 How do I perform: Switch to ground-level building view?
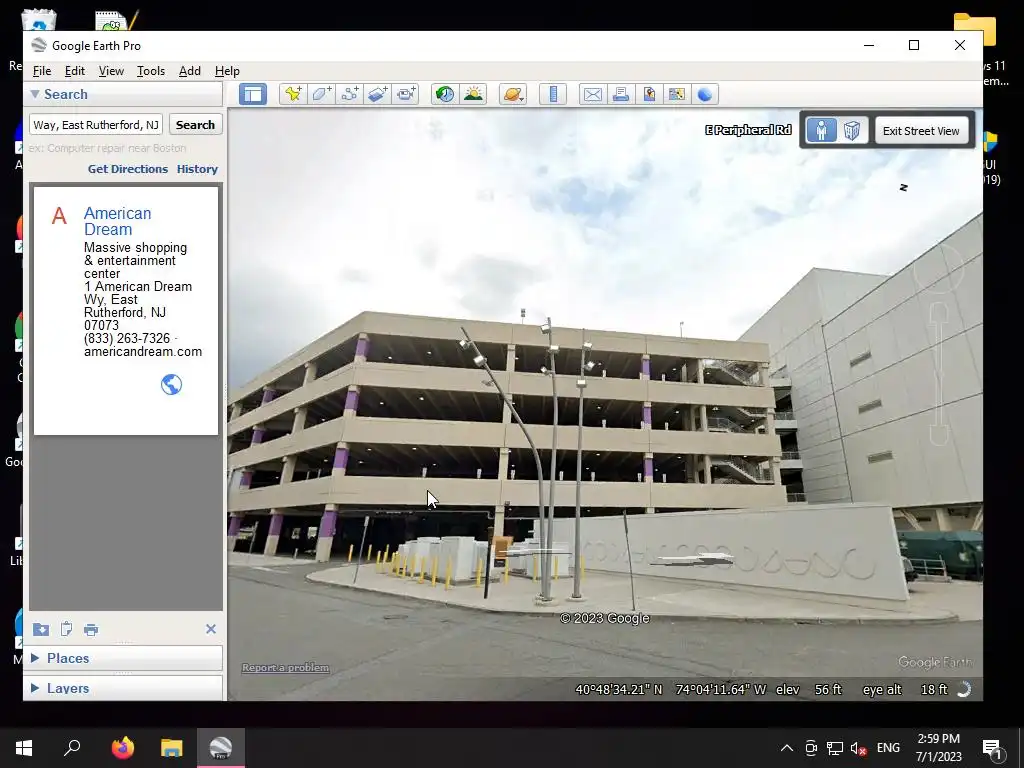tap(852, 130)
